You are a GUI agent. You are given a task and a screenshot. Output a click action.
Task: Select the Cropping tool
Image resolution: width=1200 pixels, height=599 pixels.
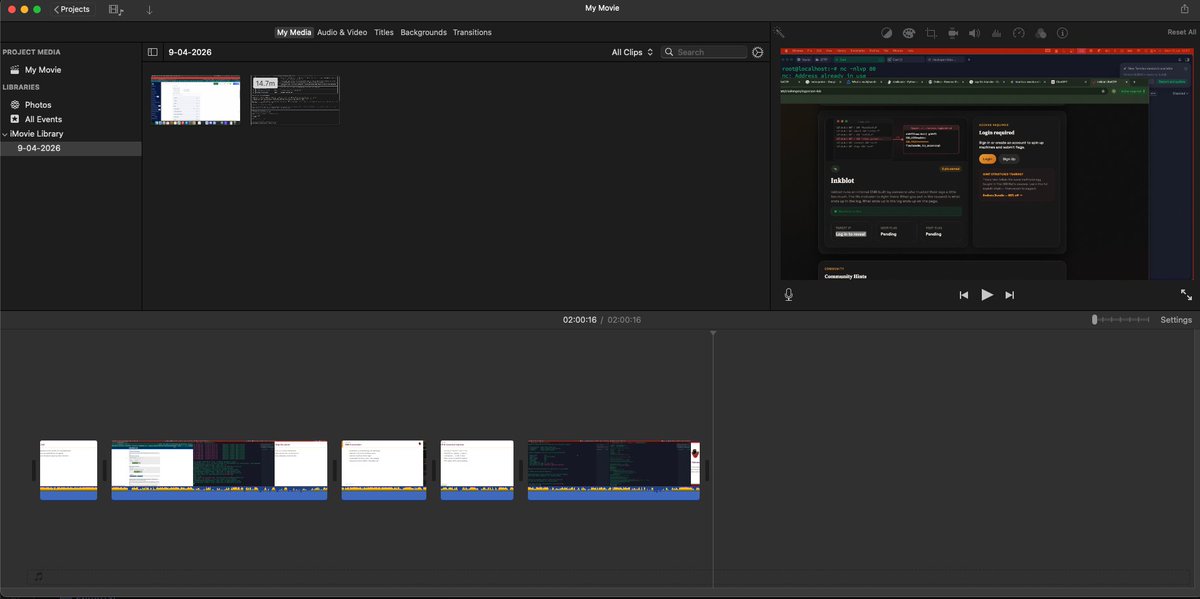tap(931, 33)
